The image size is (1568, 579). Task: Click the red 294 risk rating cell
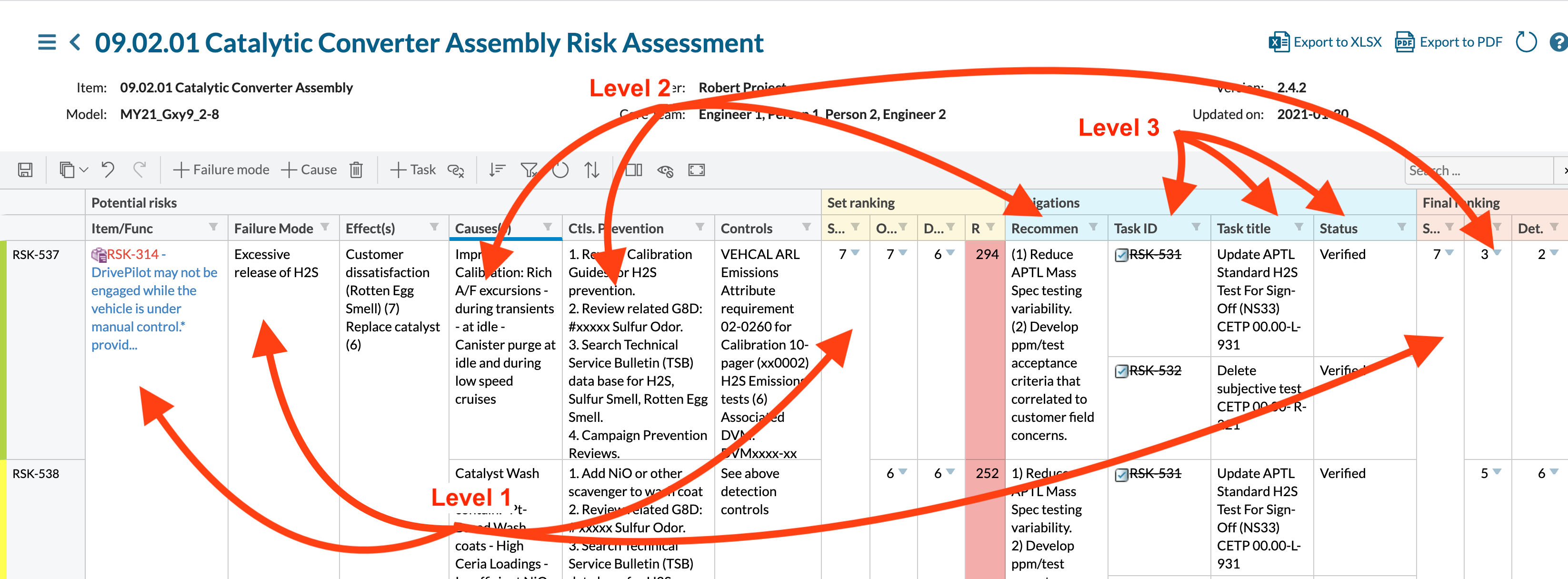tap(986, 254)
